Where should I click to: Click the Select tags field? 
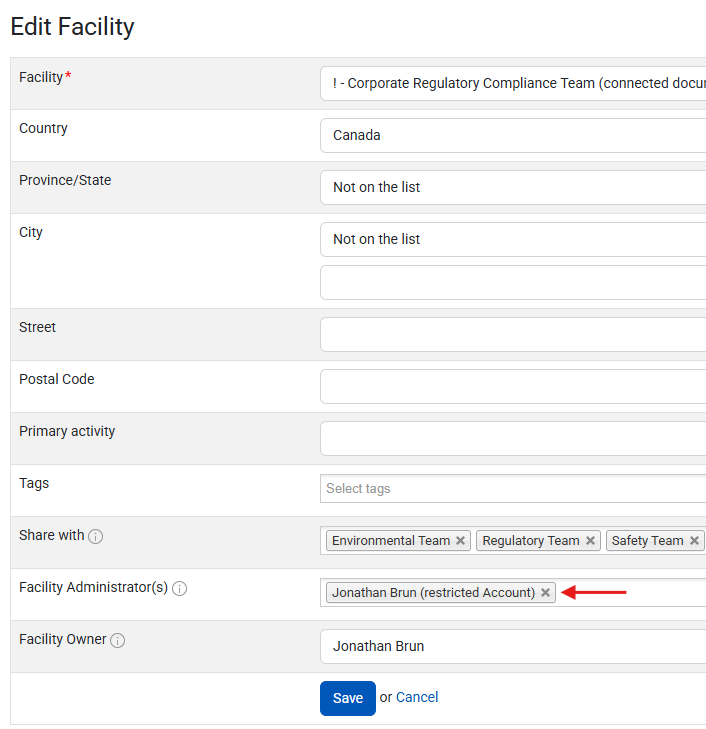[512, 489]
